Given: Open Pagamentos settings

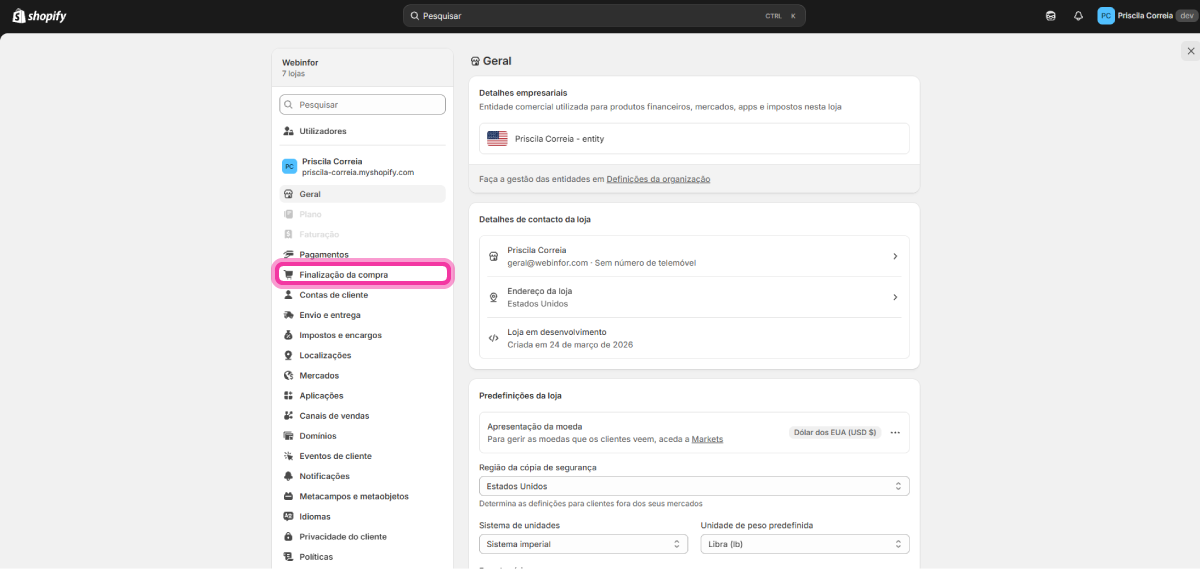Looking at the screenshot, I should click(362, 254).
